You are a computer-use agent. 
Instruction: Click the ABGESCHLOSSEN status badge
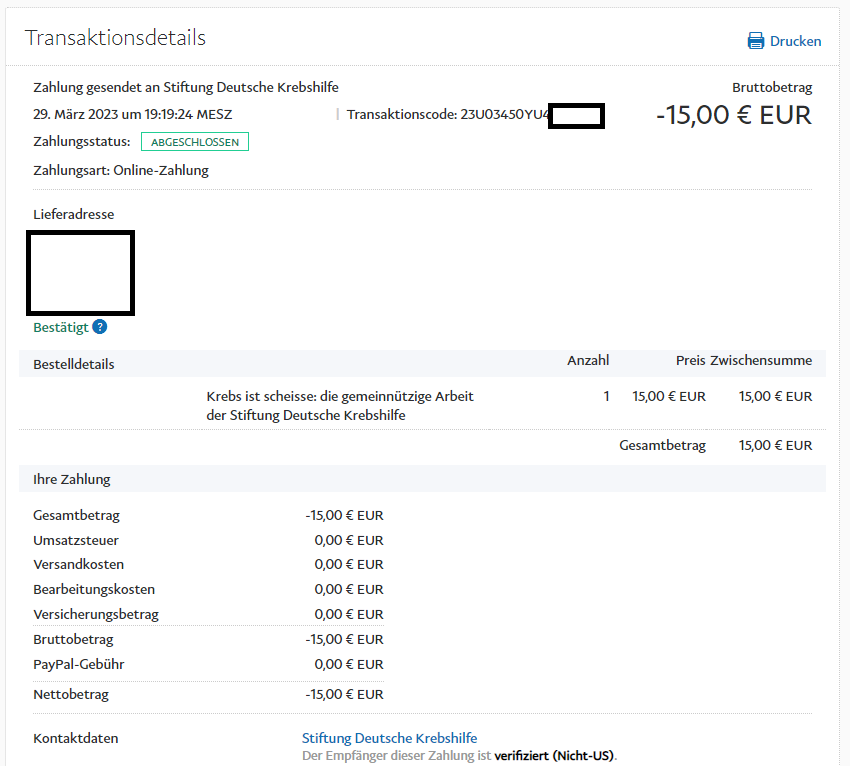tap(194, 142)
